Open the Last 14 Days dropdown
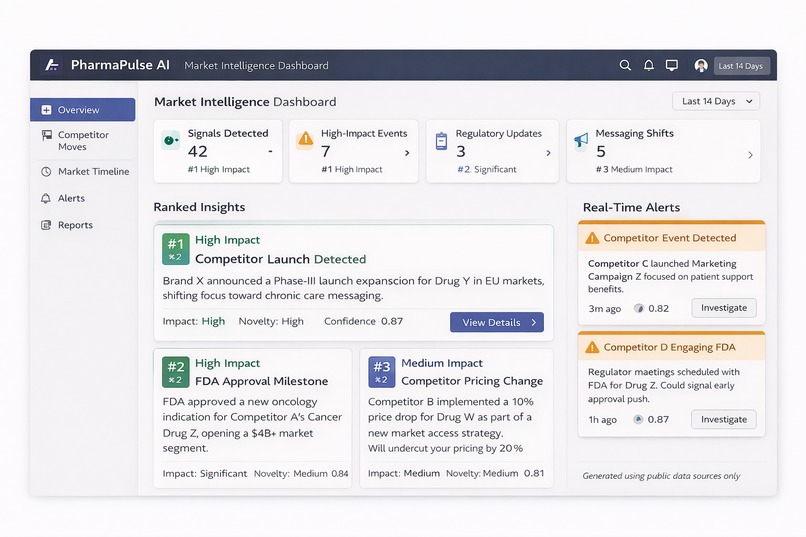806x537 pixels. click(x=716, y=101)
